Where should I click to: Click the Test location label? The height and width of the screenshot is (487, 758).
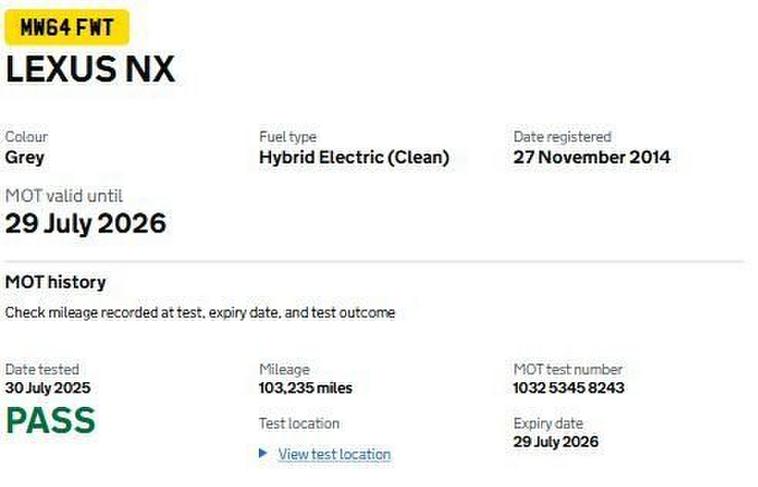point(299,423)
